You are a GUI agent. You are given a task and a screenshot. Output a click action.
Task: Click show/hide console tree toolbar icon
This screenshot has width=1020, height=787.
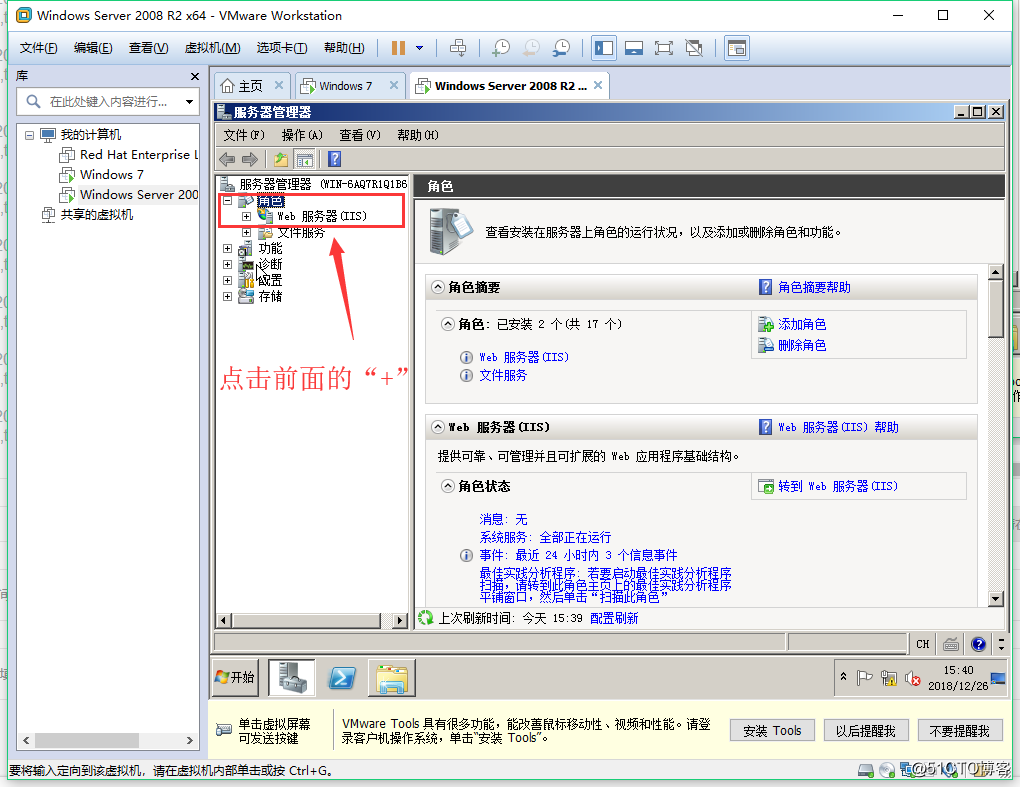click(x=304, y=159)
